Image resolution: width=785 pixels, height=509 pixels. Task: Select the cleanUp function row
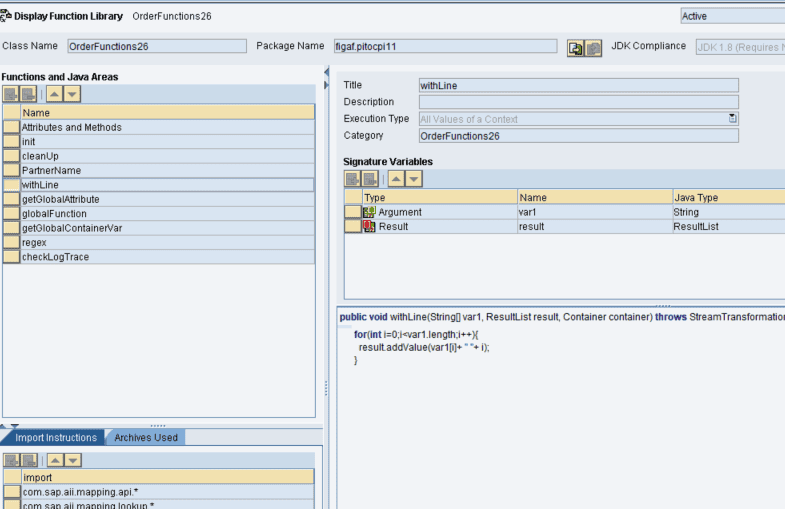167,156
